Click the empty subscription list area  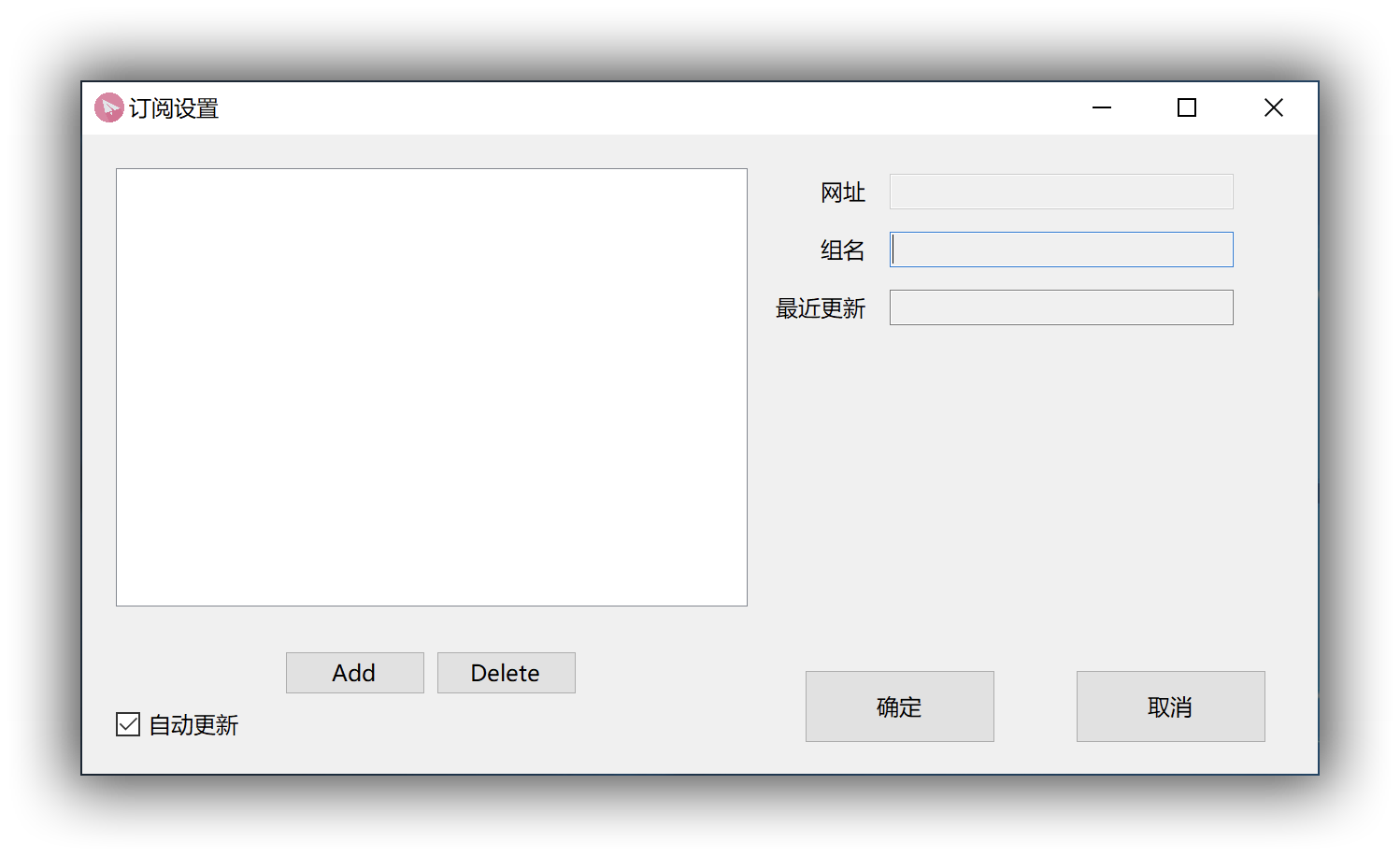(431, 386)
